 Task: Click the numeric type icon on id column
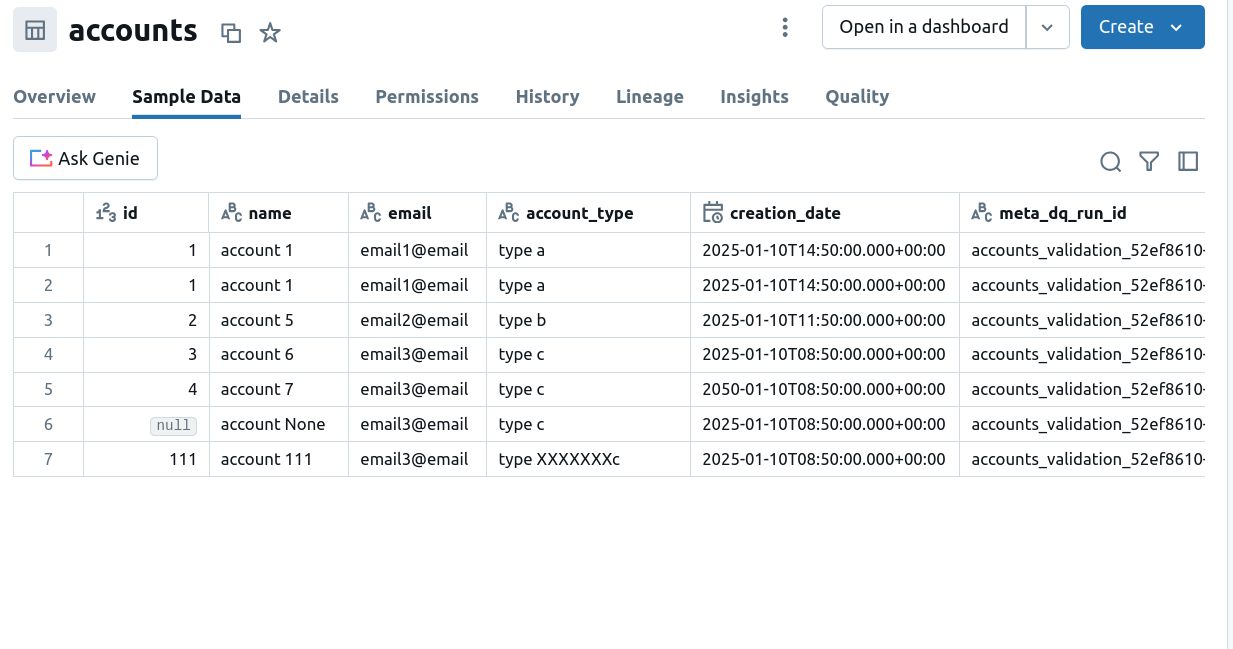105,213
